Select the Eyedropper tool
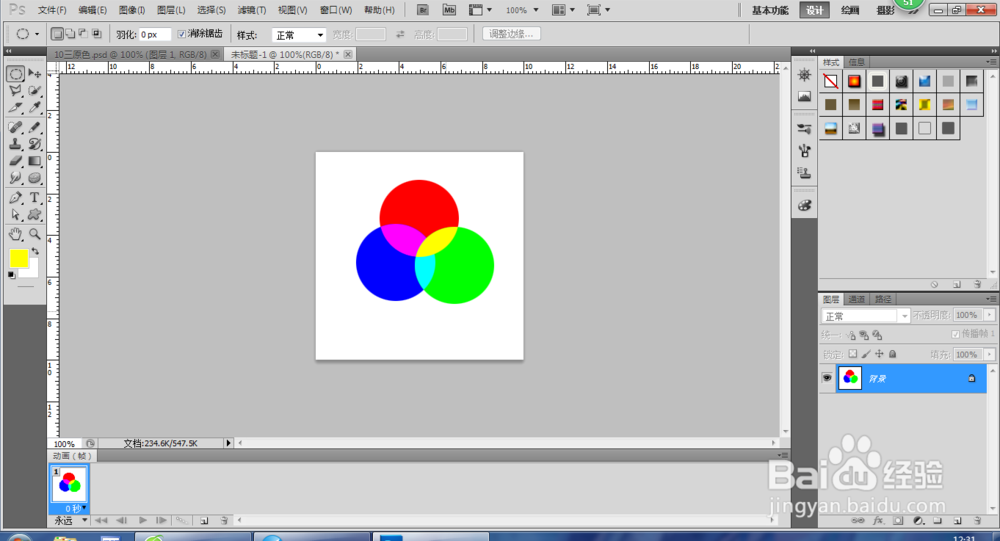1000x541 pixels. point(34,108)
